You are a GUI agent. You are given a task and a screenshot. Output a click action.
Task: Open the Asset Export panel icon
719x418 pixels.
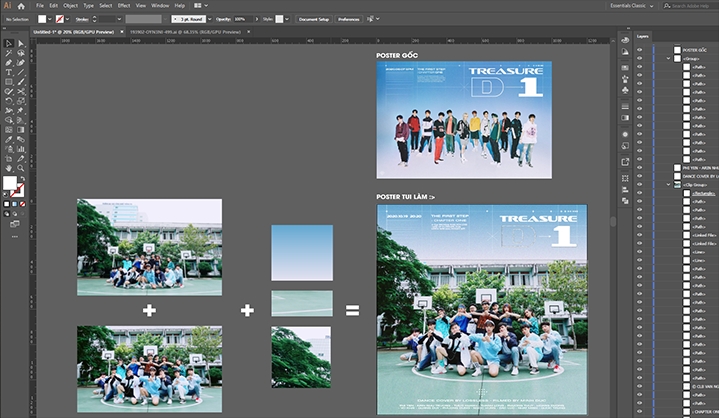point(625,162)
